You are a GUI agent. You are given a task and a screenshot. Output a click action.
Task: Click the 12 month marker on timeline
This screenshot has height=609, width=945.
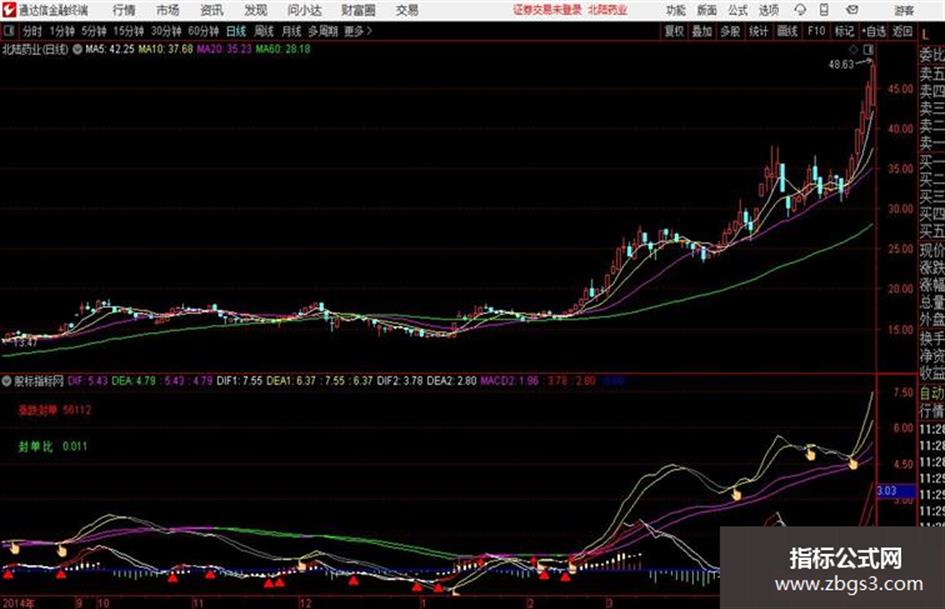(305, 604)
